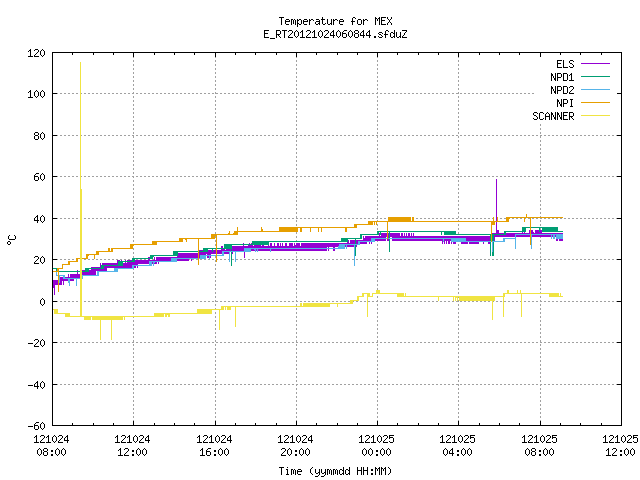Click the x-axis tick label 121025 04:00
The height and width of the screenshot is (480, 640).
pos(457,446)
